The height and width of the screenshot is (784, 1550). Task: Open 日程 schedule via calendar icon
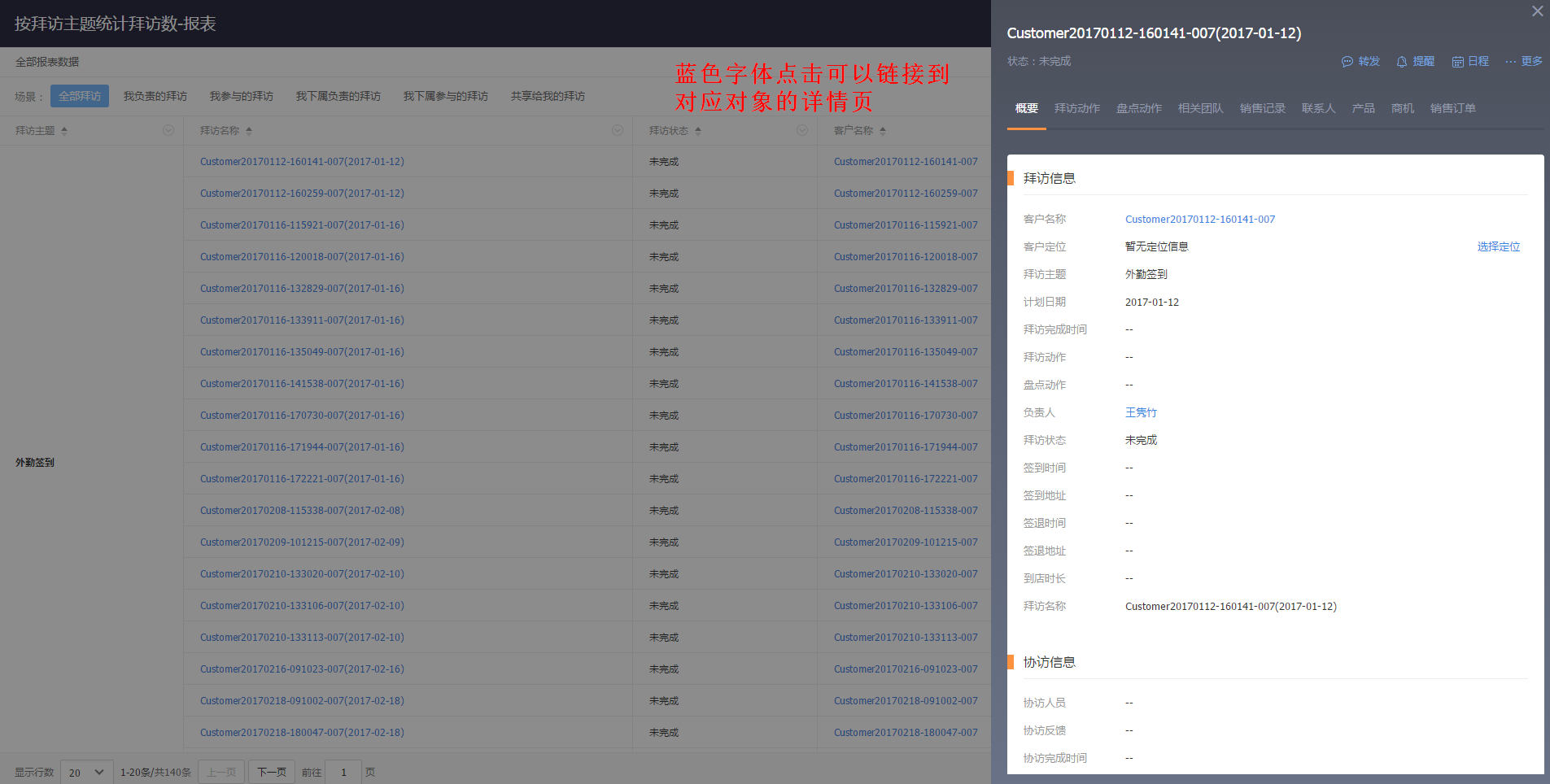coord(1458,62)
